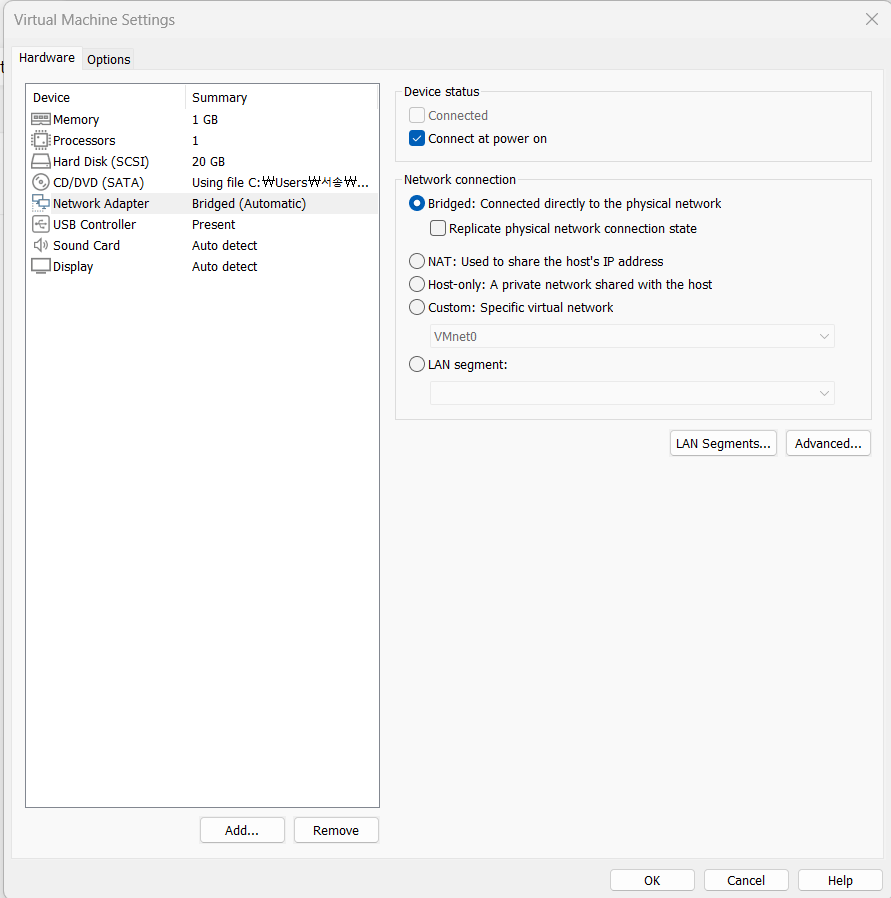
Task: Click the Sound Card Auto detect summary
Action: point(224,245)
